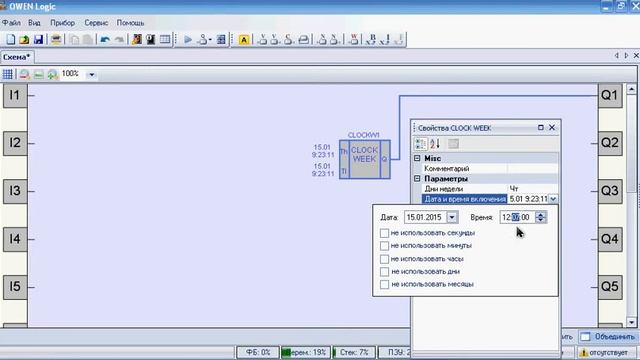Image resolution: width=640 pixels, height=360 pixels.
Task: Select the I3 input block
Action: click(x=15, y=191)
